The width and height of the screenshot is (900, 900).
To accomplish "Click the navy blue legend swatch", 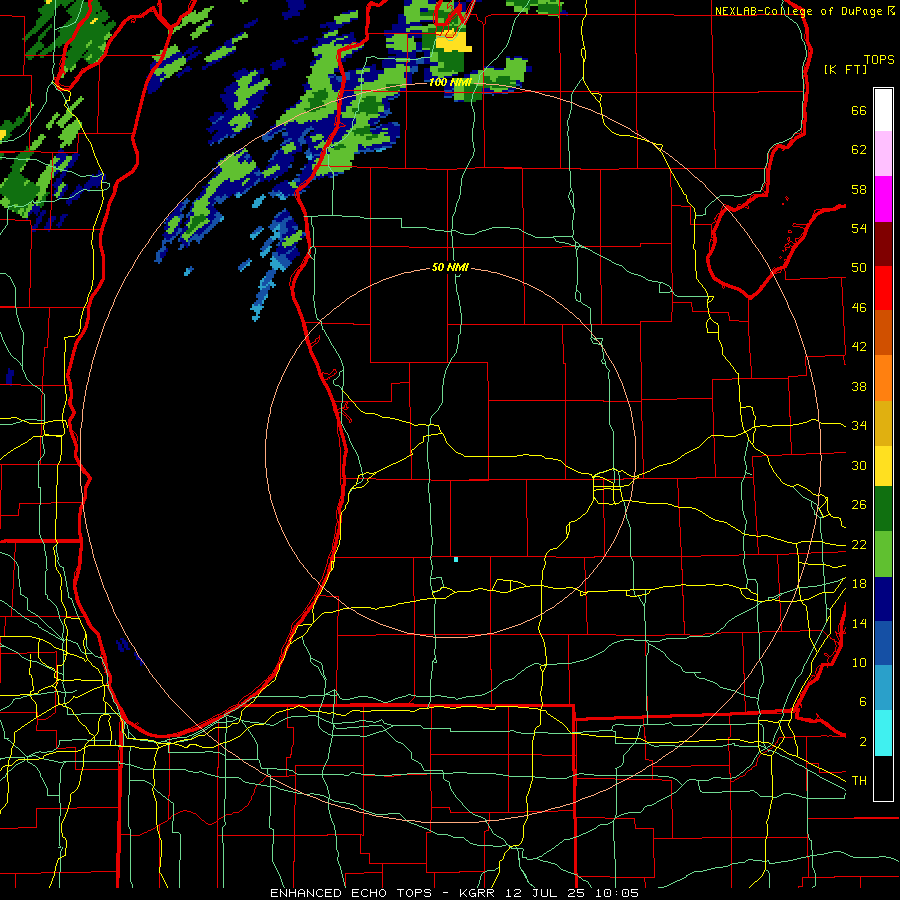I will point(883,599).
